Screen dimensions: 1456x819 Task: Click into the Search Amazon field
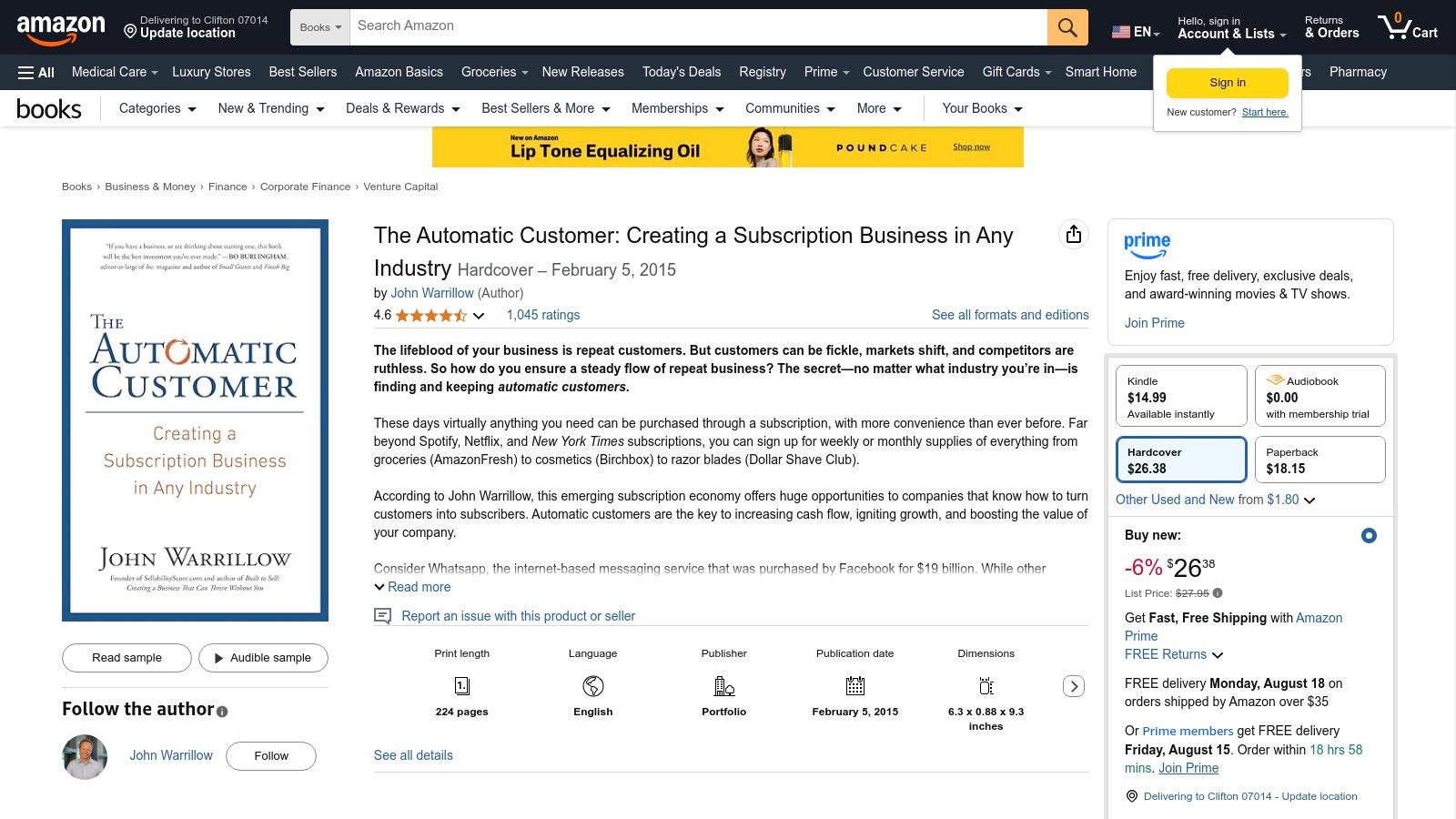(x=698, y=27)
